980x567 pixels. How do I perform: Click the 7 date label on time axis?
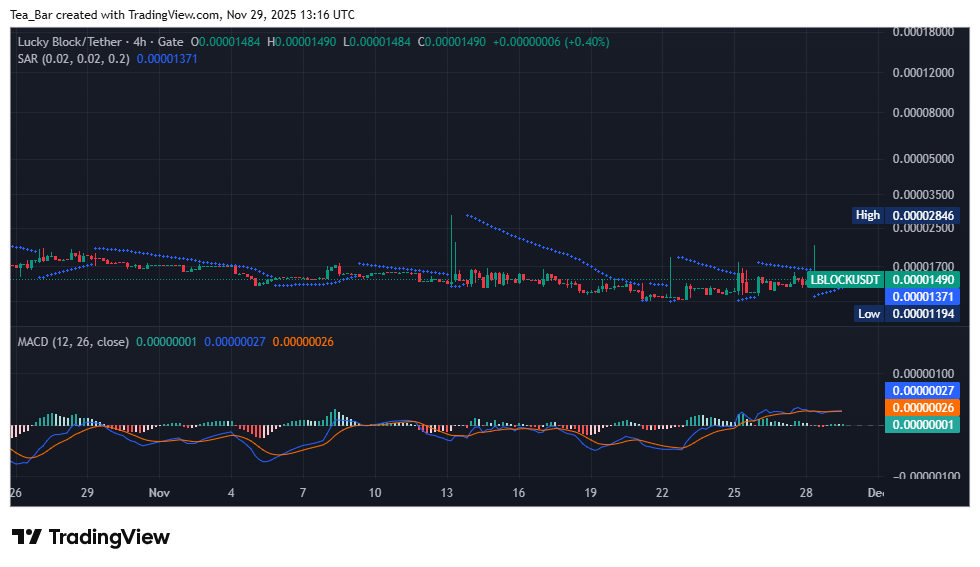[303, 493]
